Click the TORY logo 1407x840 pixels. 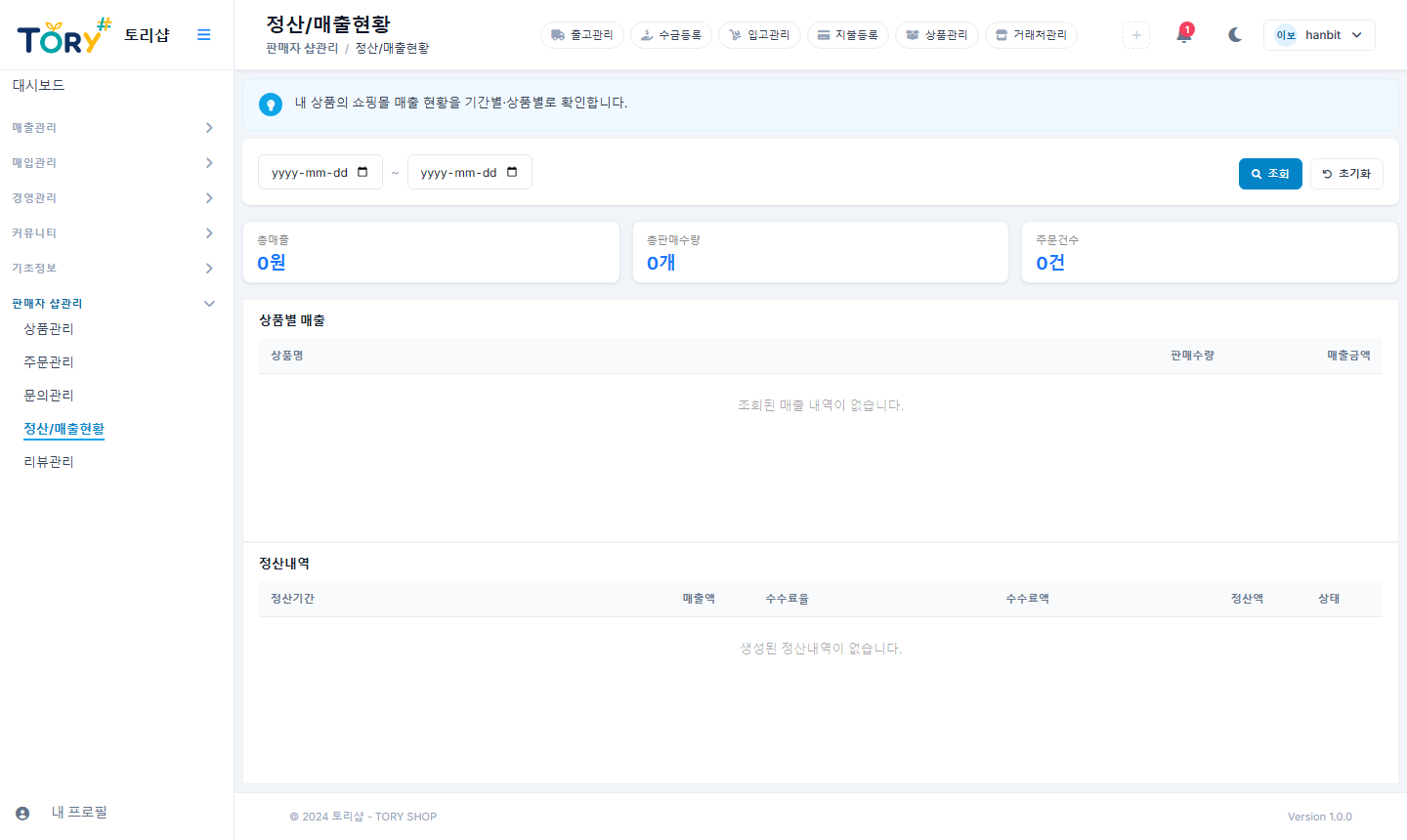64,35
